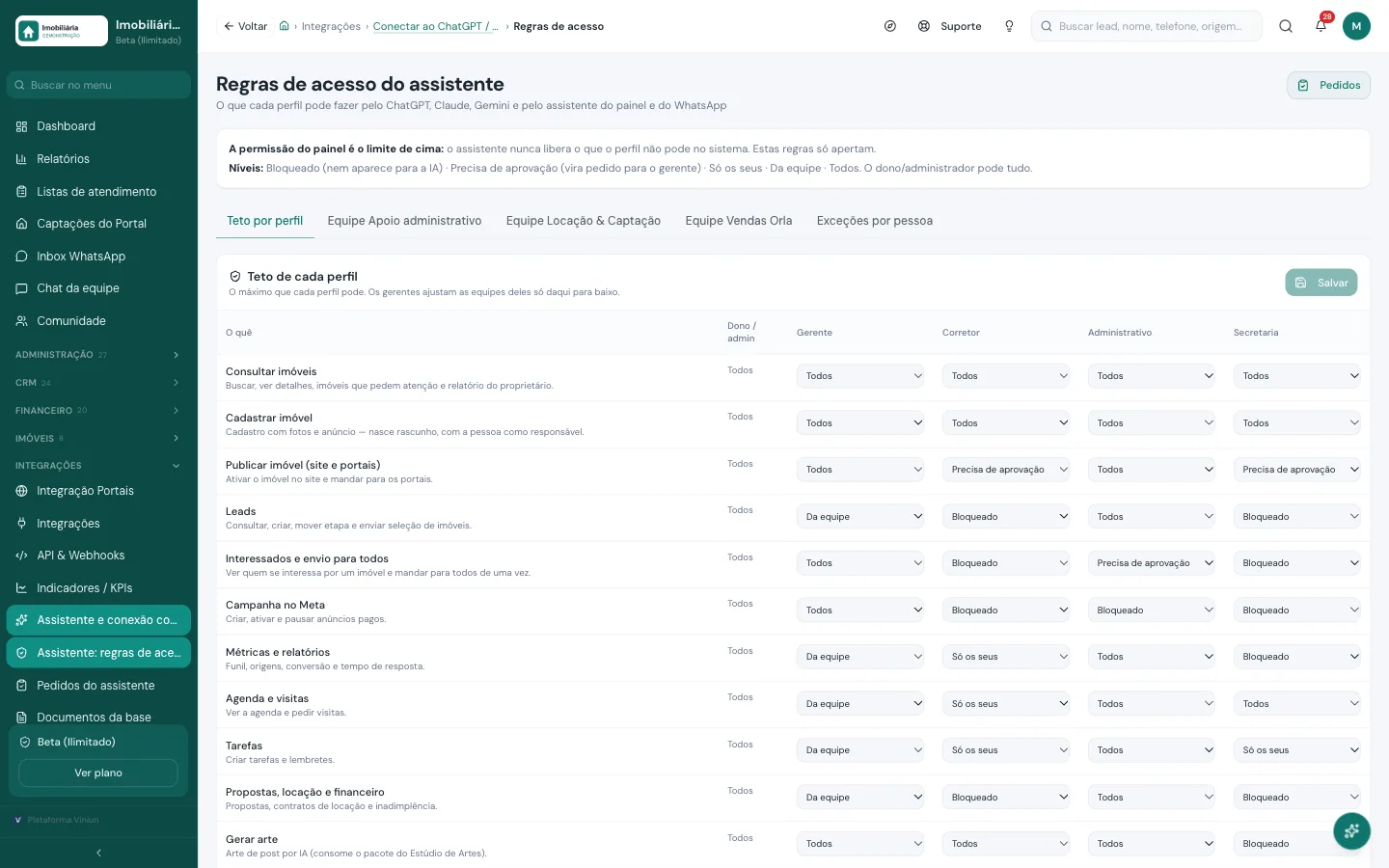Collapse the INTEGRAÇÕES sidebar section
Screen dimensions: 1389x868
(x=98, y=466)
